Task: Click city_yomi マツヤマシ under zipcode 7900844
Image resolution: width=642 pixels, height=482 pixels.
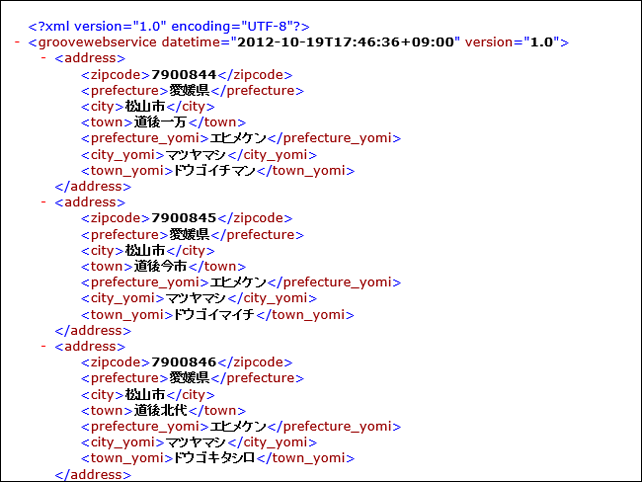Action: pos(196,155)
